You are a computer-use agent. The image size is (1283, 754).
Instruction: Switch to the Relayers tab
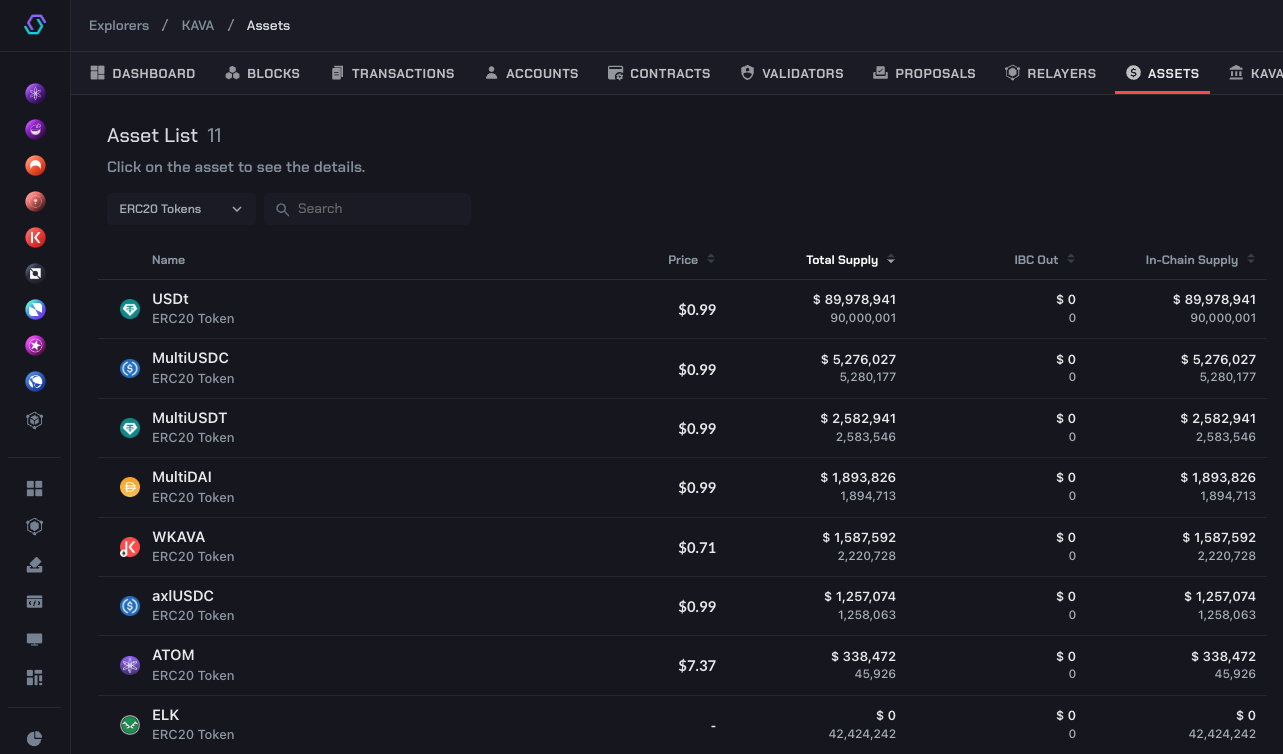click(x=1050, y=73)
